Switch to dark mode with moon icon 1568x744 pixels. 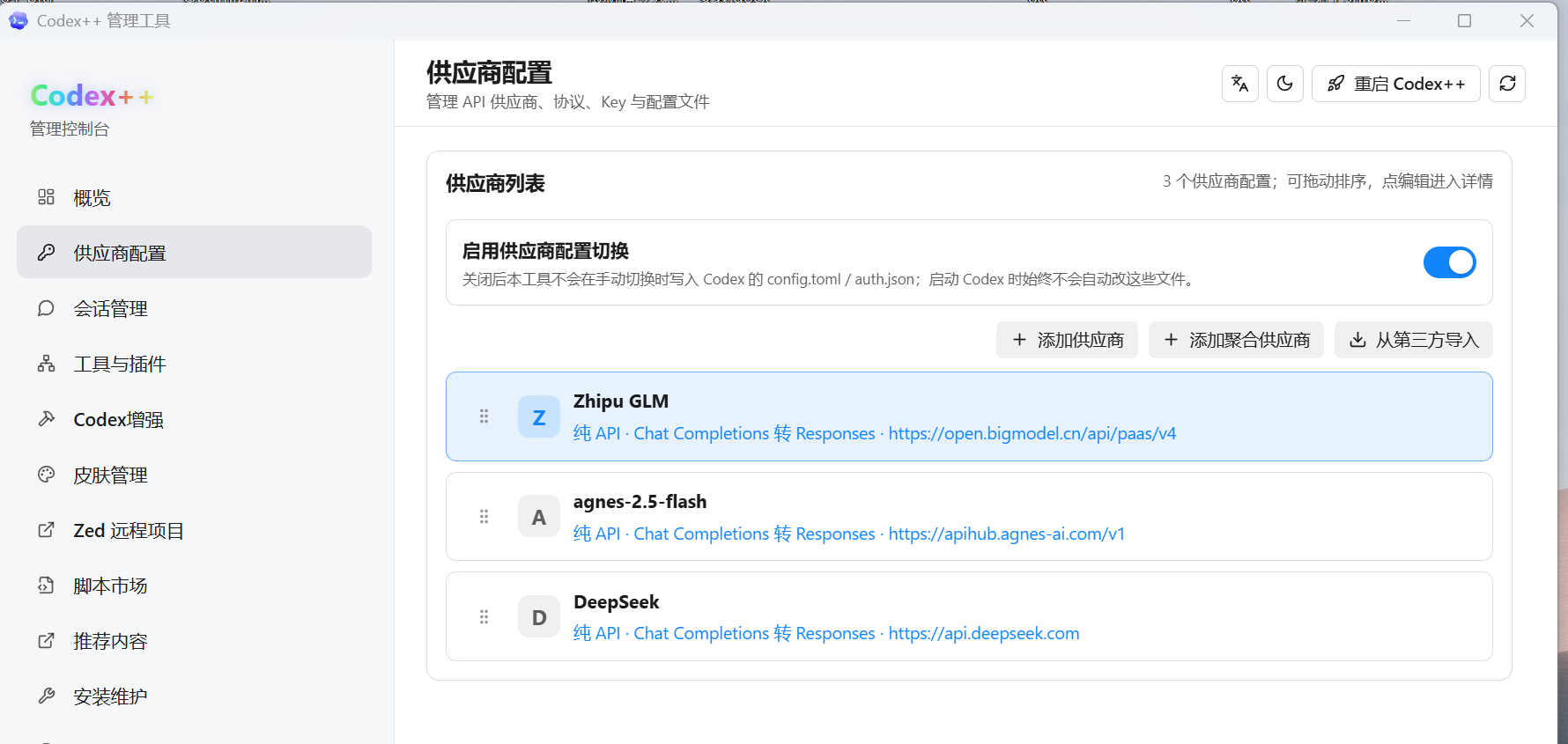tap(1284, 84)
